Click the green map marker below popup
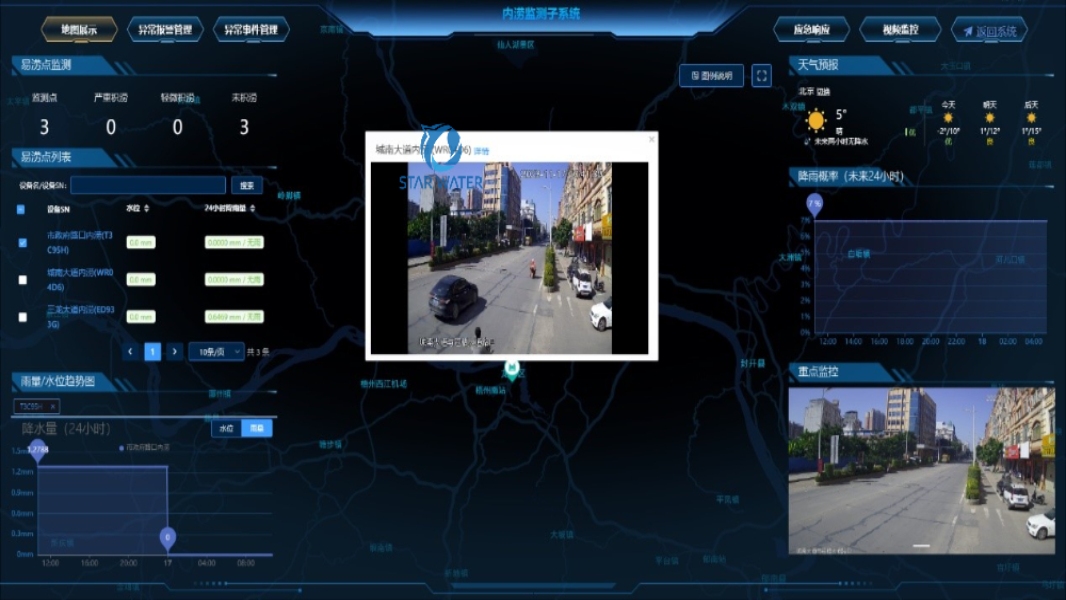The height and width of the screenshot is (600, 1066). coord(512,370)
